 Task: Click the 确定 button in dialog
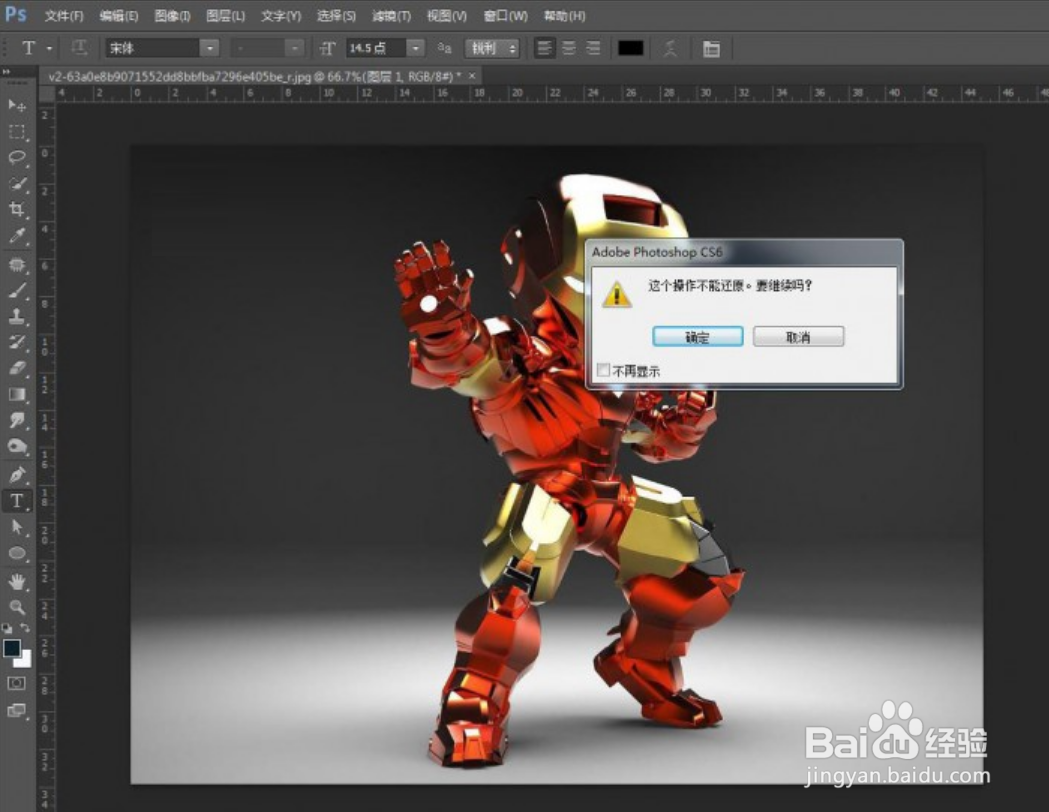(x=697, y=336)
